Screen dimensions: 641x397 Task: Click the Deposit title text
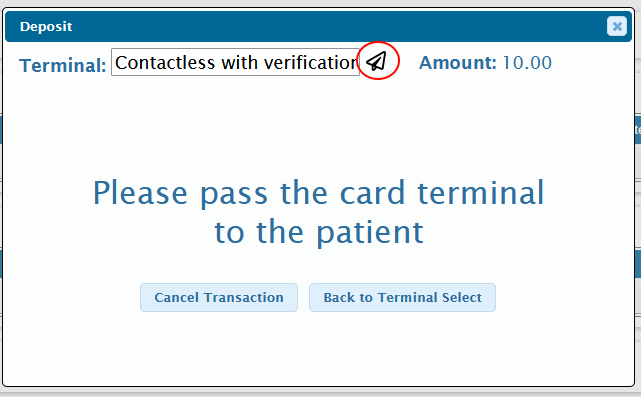coord(46,27)
